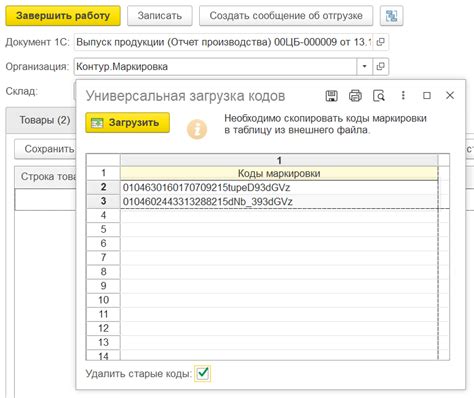The image size is (474, 398).
Task: Click the yellow Загрузить button
Action: 128,123
